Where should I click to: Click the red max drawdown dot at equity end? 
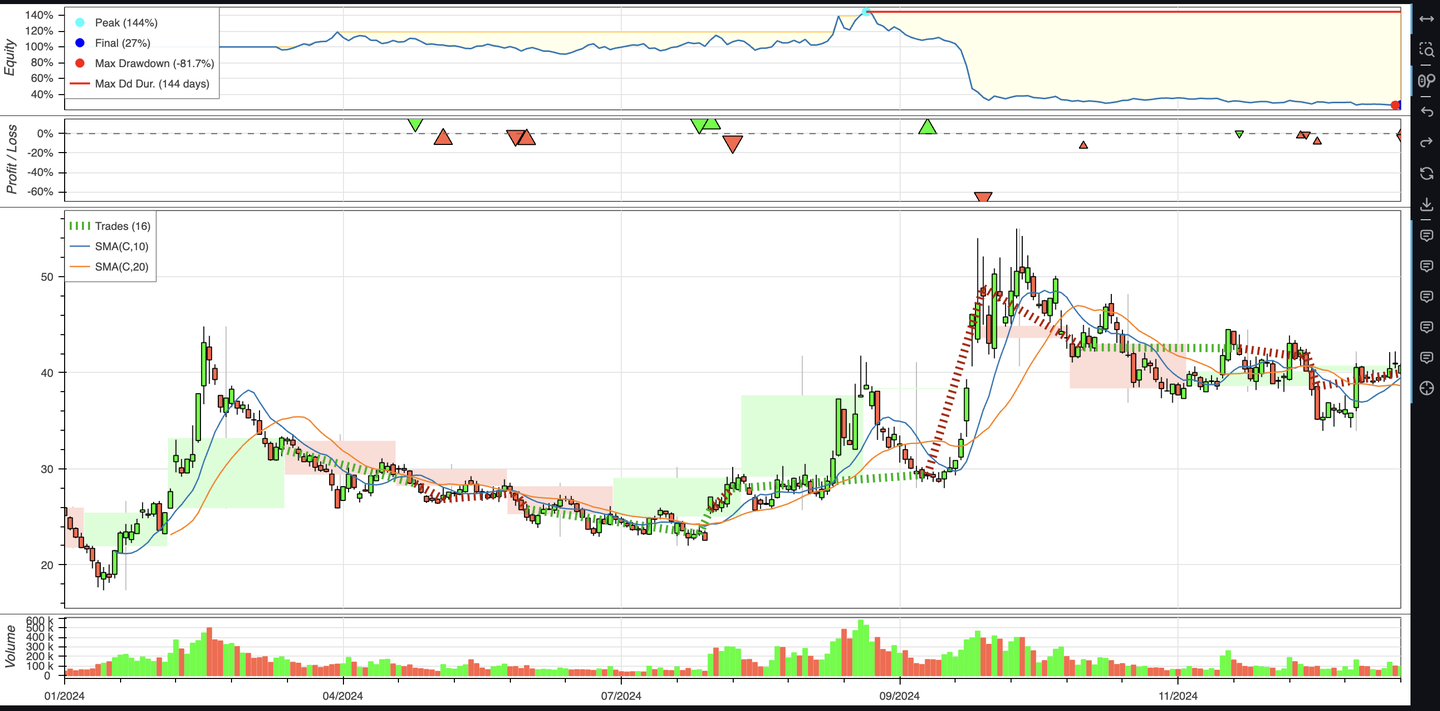pos(1396,105)
